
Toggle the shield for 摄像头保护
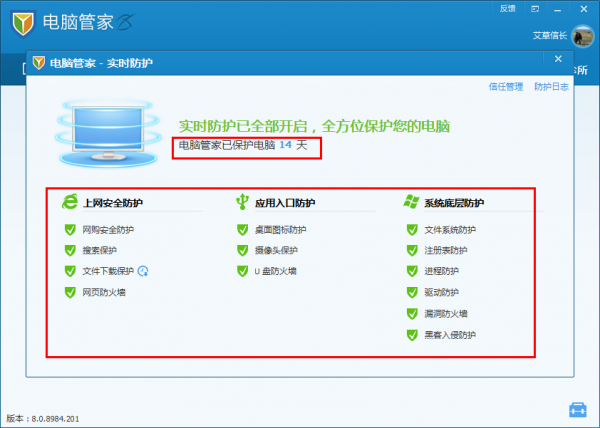click(x=243, y=250)
